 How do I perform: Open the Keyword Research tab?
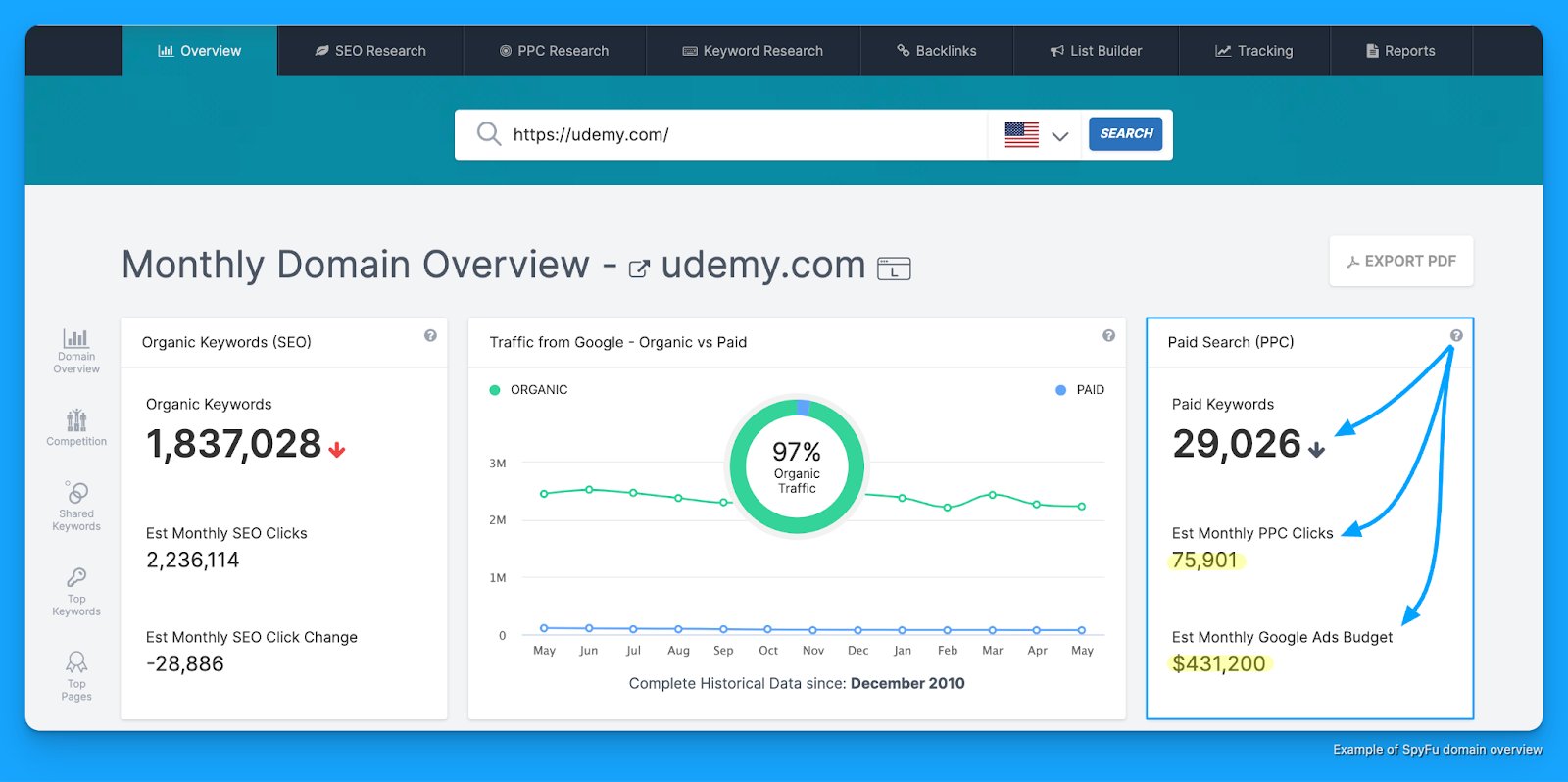pyautogui.click(x=753, y=51)
